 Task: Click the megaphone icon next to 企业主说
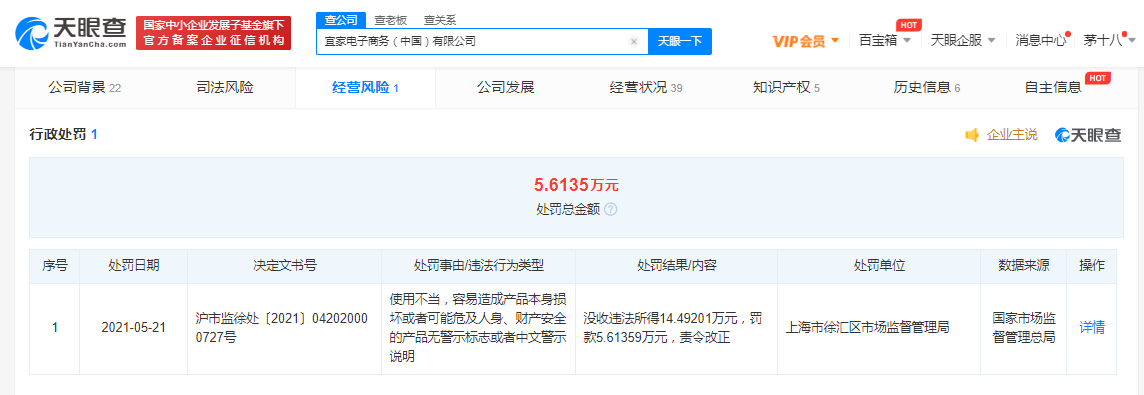point(972,135)
